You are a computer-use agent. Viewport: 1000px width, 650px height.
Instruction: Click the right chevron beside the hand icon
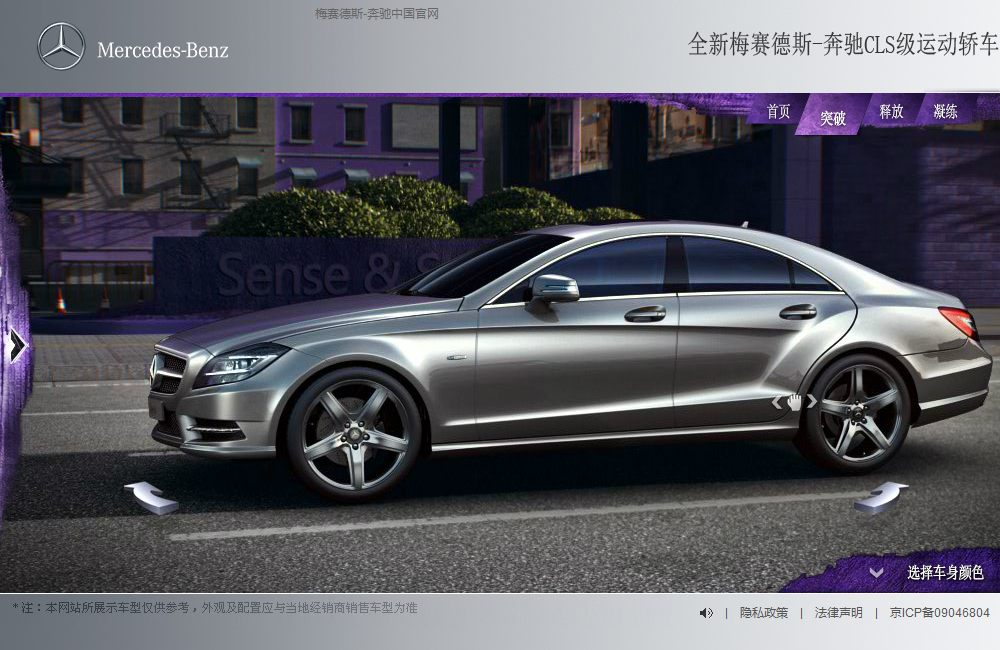(813, 402)
